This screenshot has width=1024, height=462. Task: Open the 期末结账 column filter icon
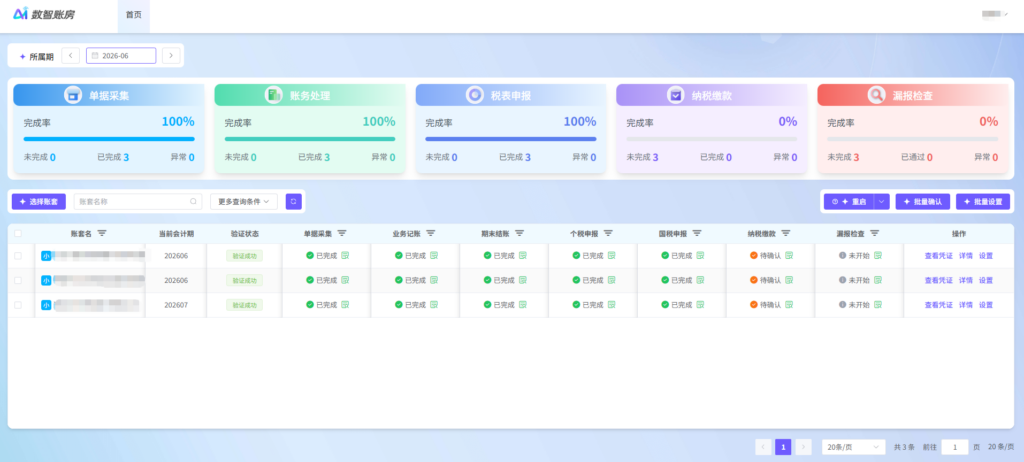coord(519,233)
